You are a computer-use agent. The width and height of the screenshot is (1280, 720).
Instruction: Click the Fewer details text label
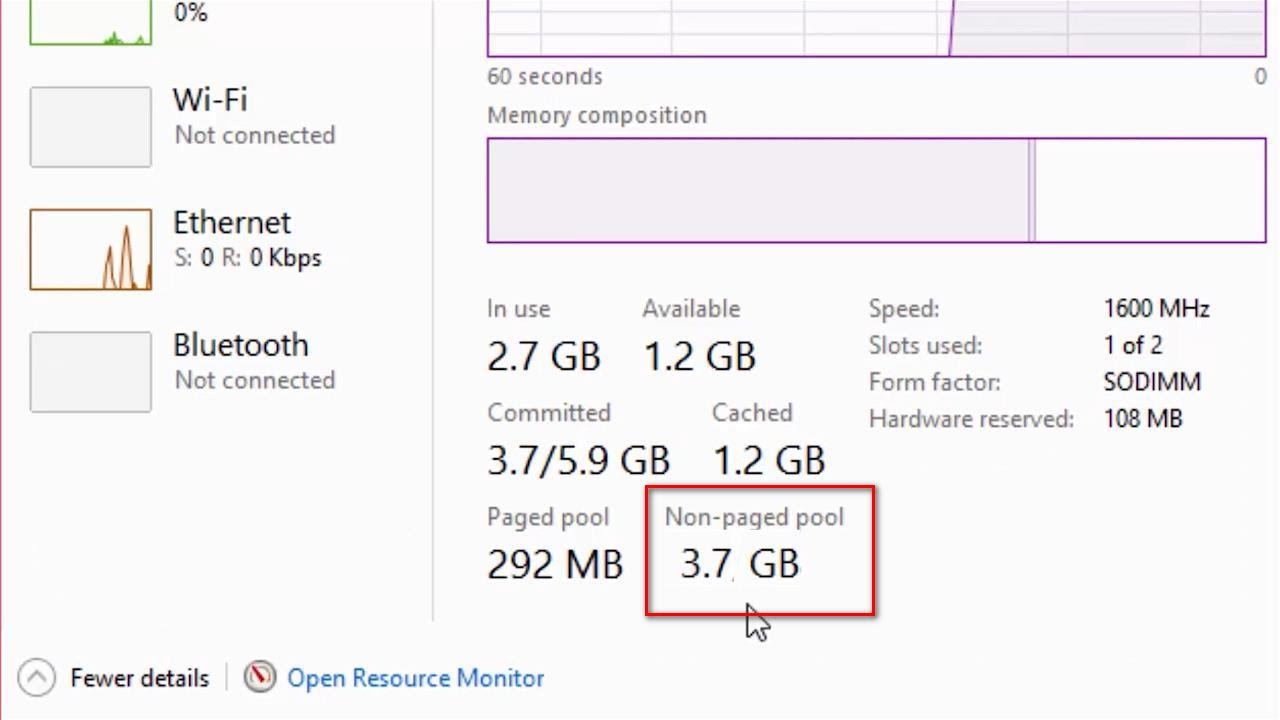pos(140,678)
